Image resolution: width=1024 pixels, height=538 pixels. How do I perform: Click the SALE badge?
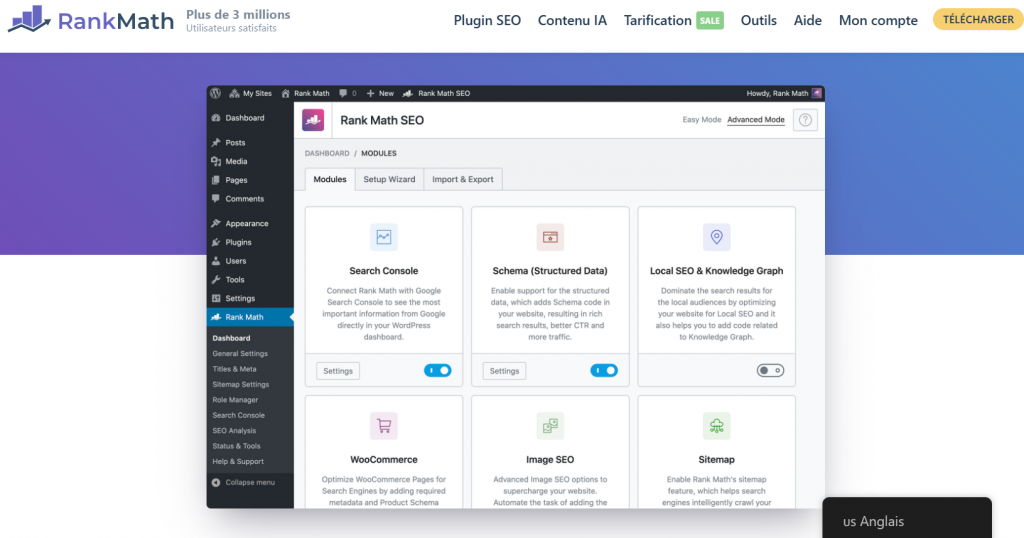(x=710, y=20)
